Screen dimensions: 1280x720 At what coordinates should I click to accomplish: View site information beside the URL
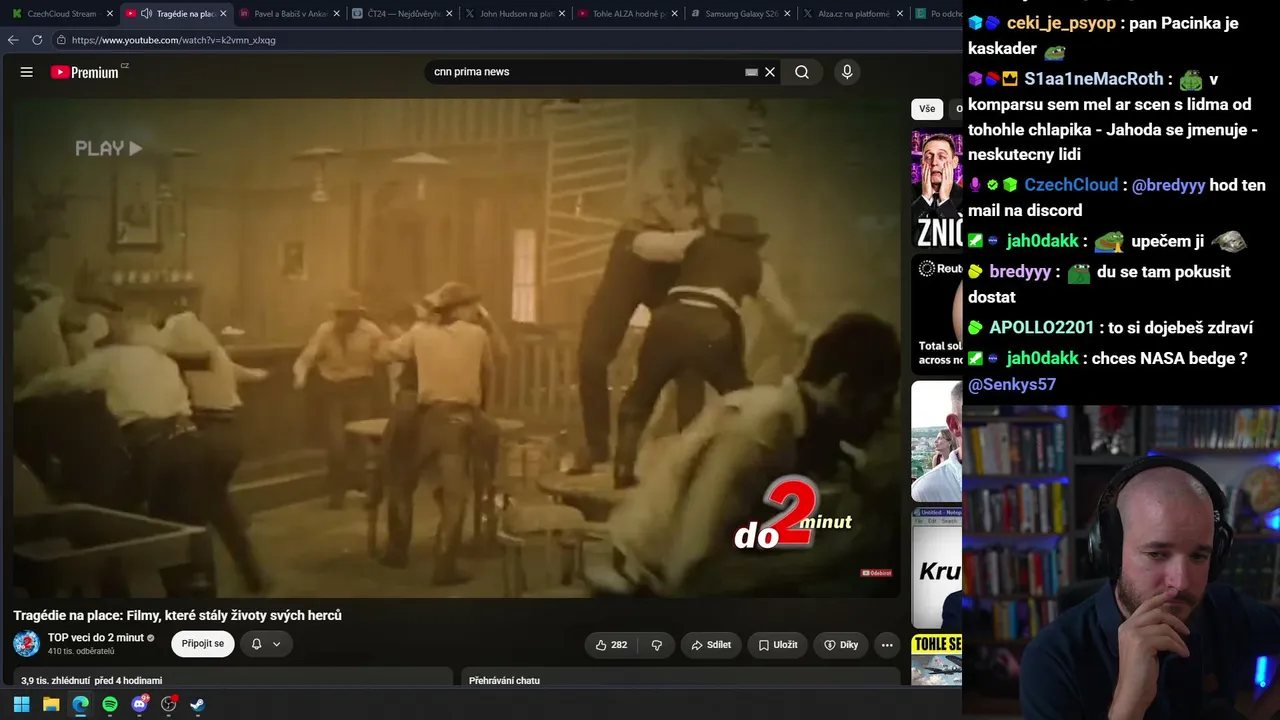[x=61, y=40]
